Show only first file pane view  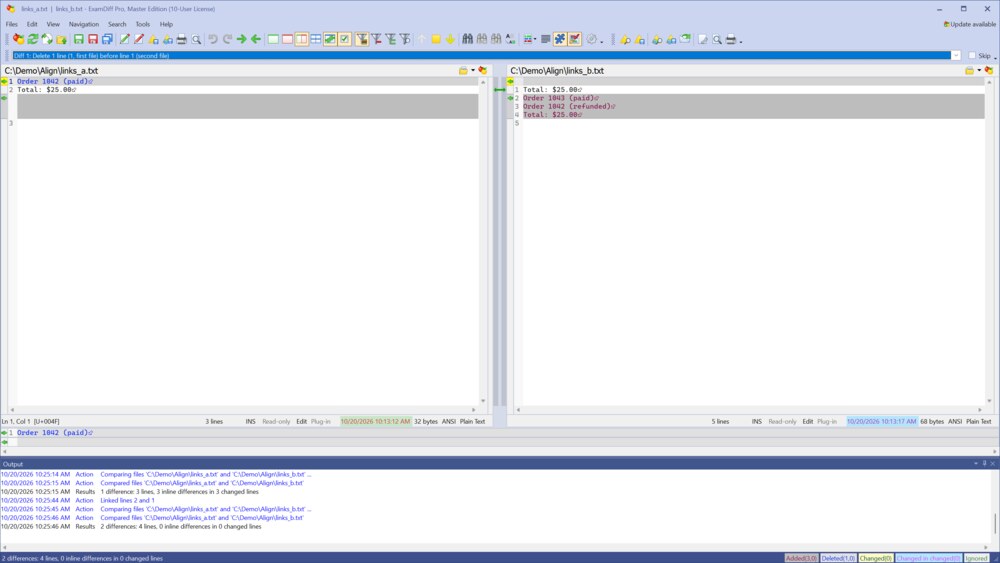(273, 40)
